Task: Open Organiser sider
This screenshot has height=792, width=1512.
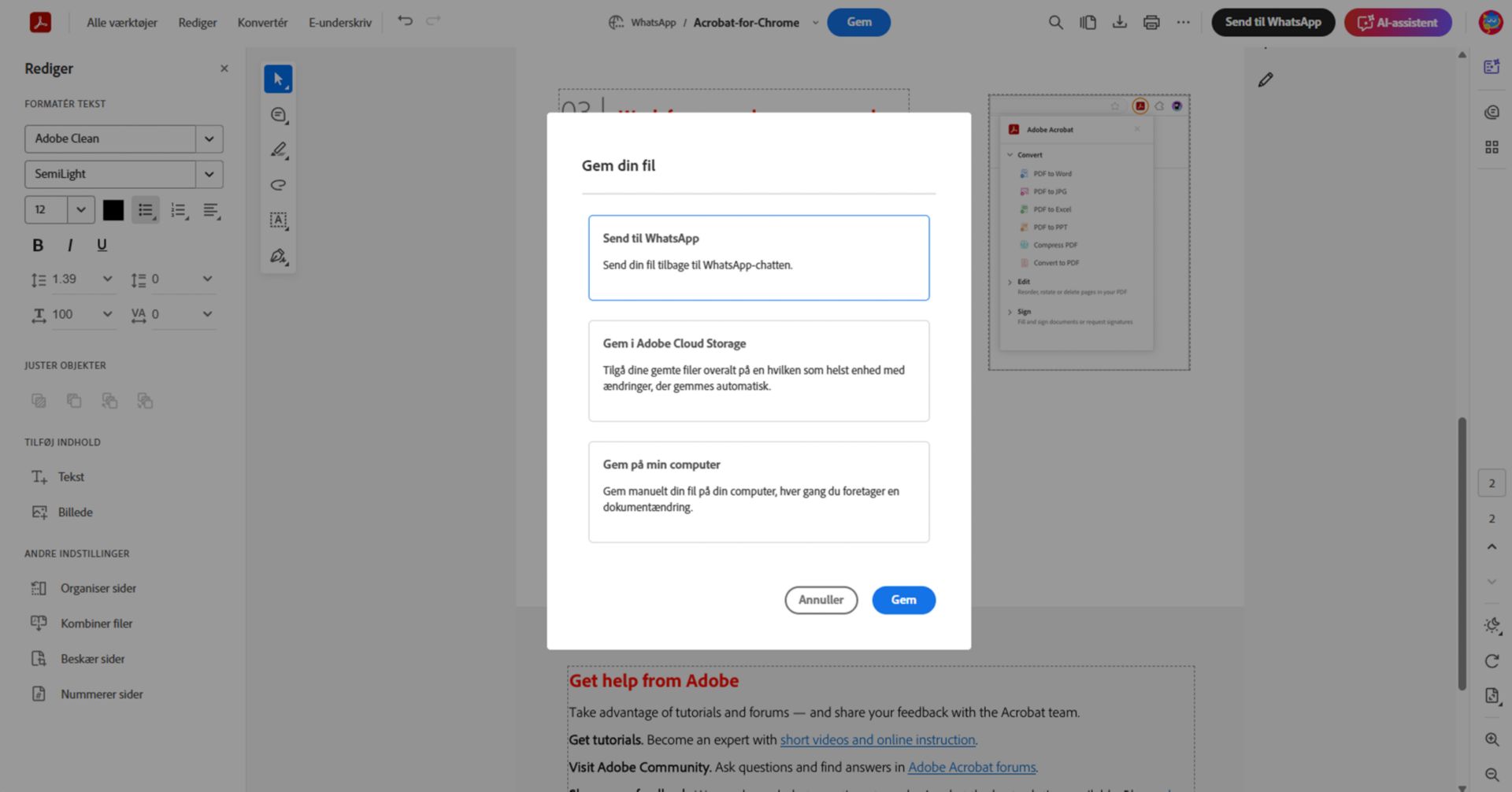Action: (83, 588)
